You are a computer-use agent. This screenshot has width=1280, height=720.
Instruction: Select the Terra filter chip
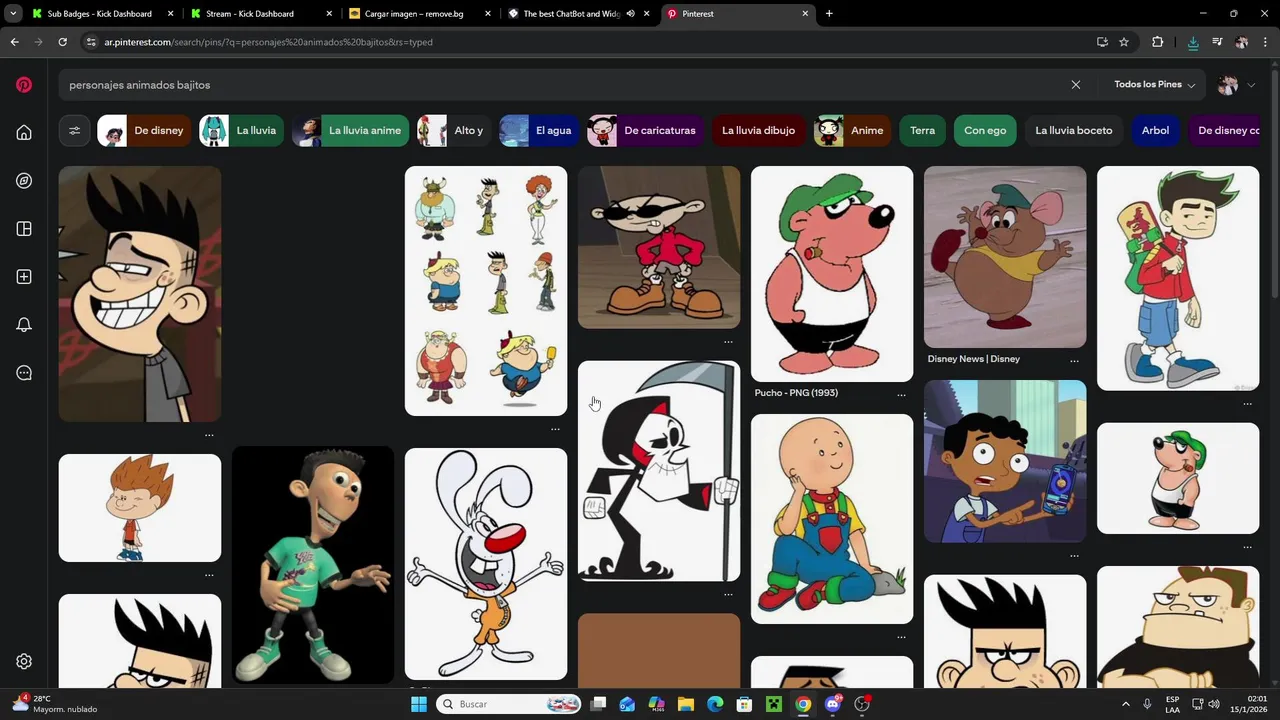click(x=922, y=130)
